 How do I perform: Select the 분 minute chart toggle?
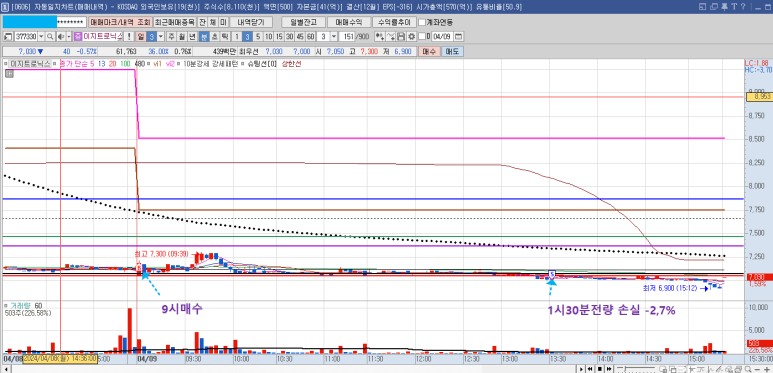204,36
